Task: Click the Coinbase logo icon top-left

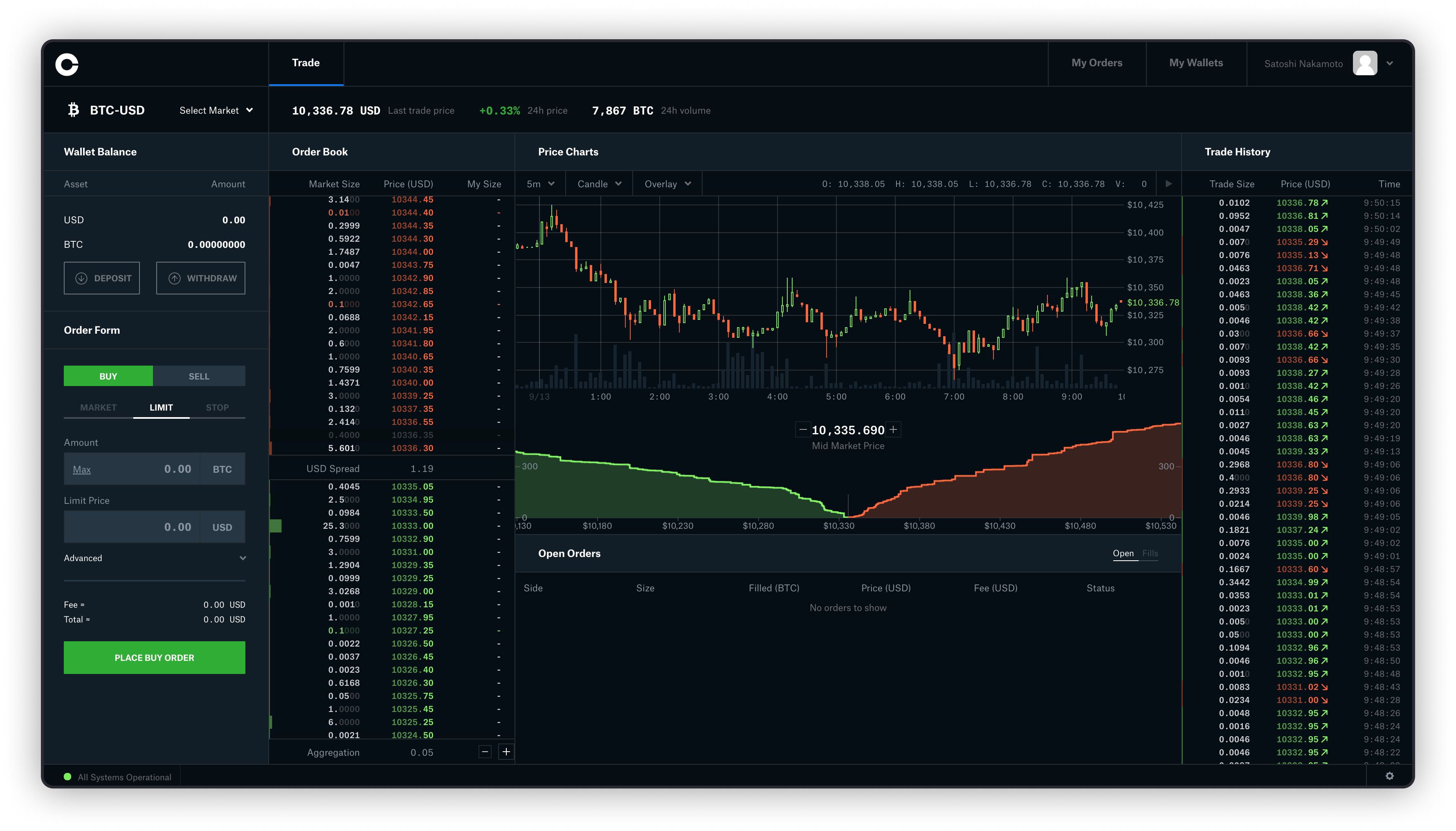Action: coord(67,63)
